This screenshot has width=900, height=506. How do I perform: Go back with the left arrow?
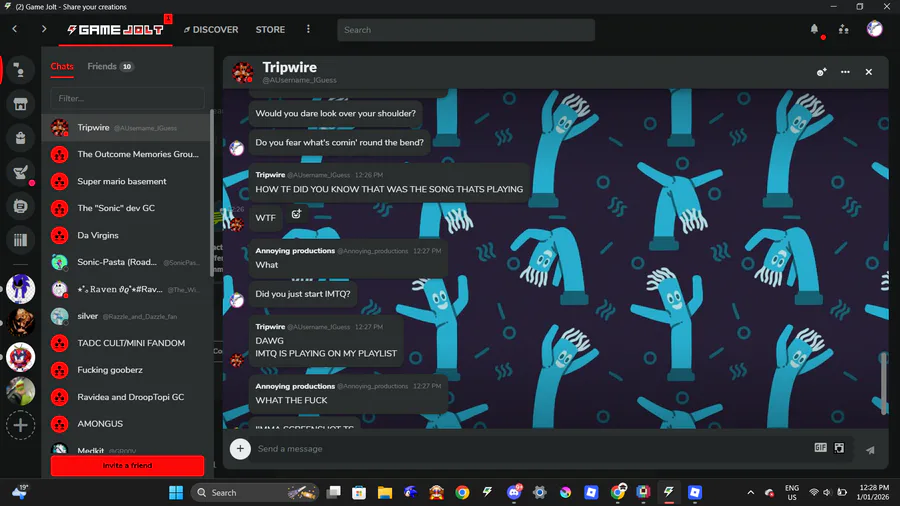point(14,29)
